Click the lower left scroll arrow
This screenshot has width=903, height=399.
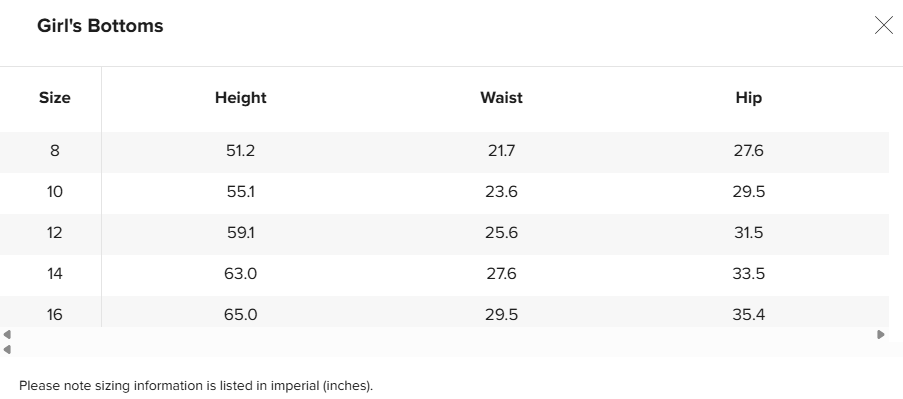coord(7,349)
